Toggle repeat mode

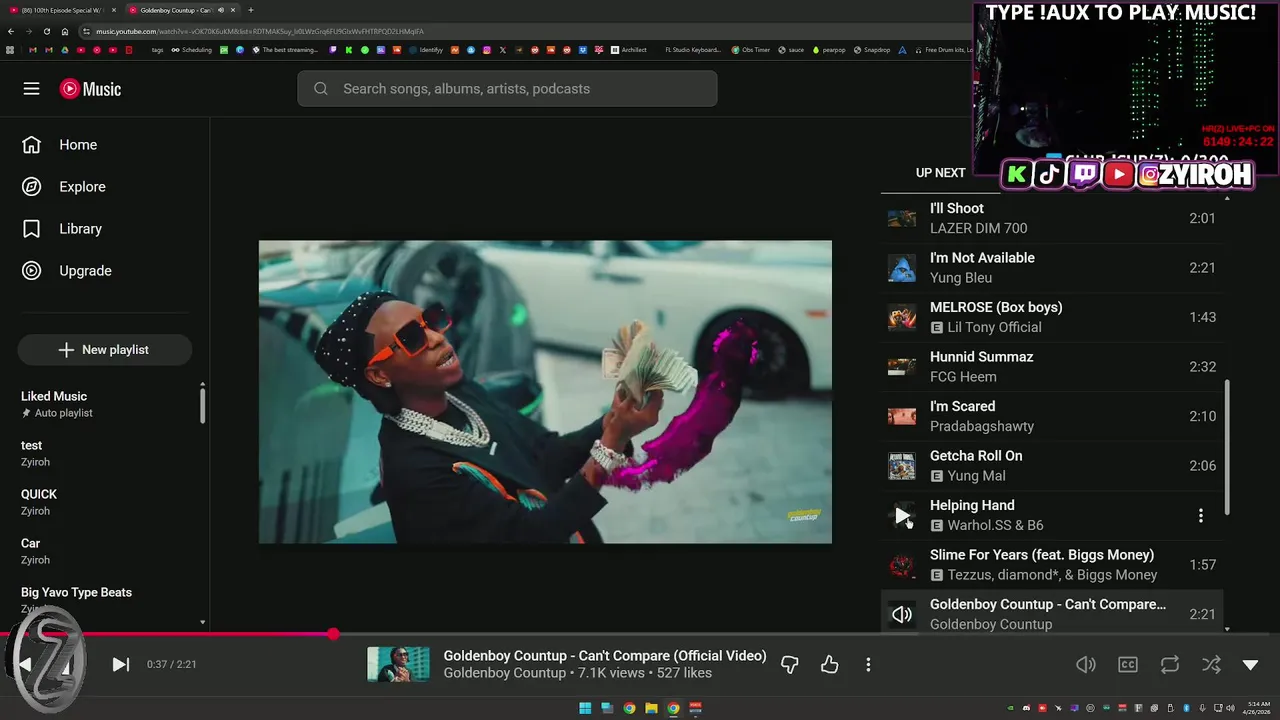pos(1169,665)
